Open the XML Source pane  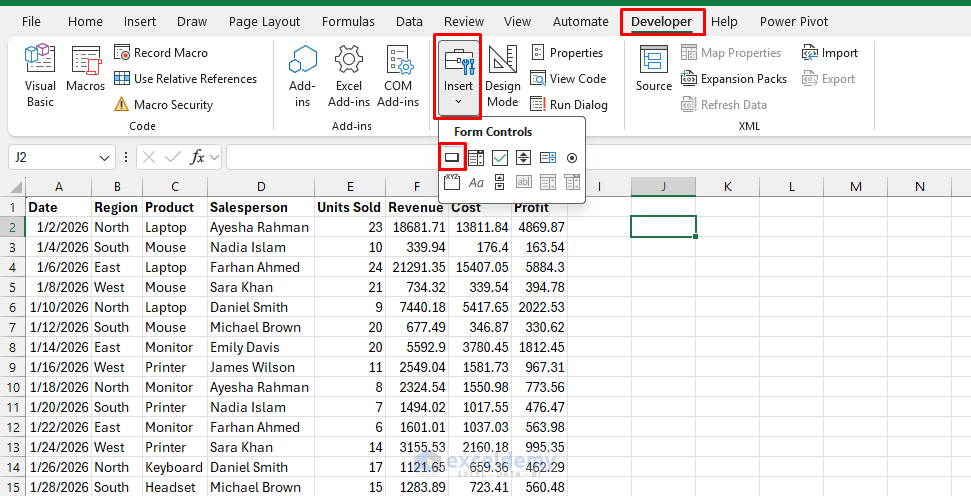[x=653, y=69]
